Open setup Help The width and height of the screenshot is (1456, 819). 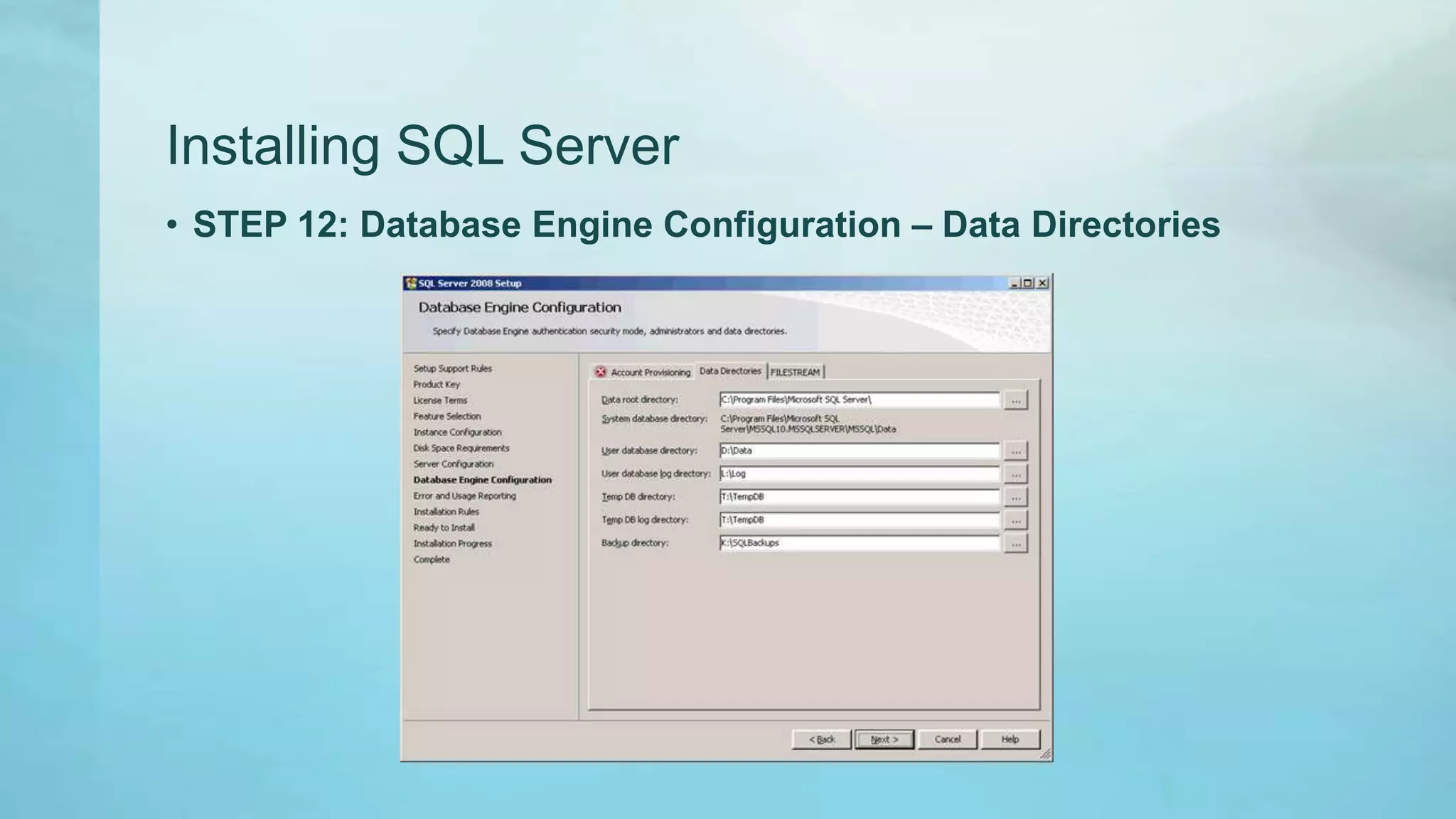pyautogui.click(x=1010, y=739)
